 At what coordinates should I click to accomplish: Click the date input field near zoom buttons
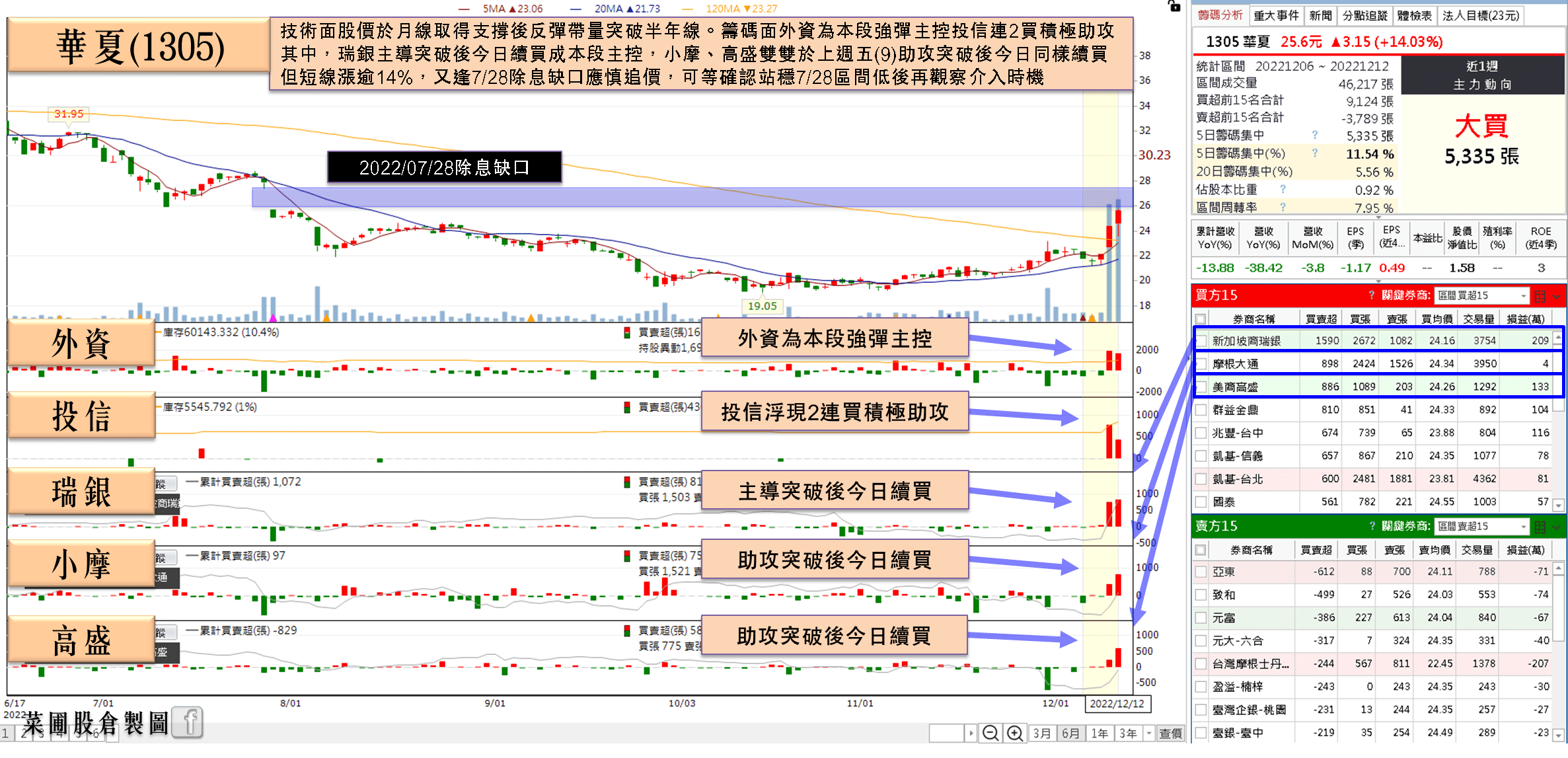[946, 733]
